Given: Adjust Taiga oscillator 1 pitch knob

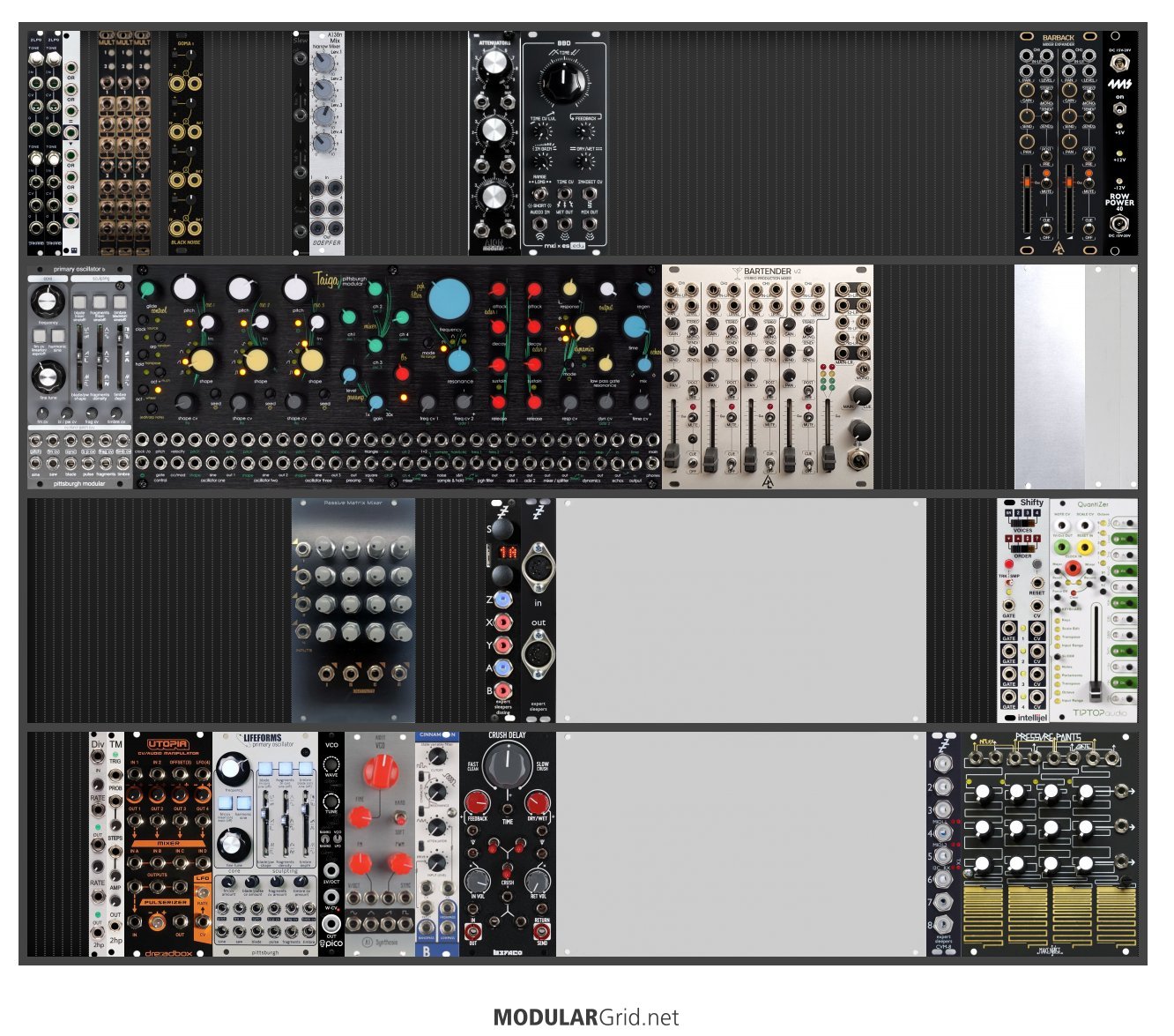Looking at the screenshot, I should click(x=187, y=288).
